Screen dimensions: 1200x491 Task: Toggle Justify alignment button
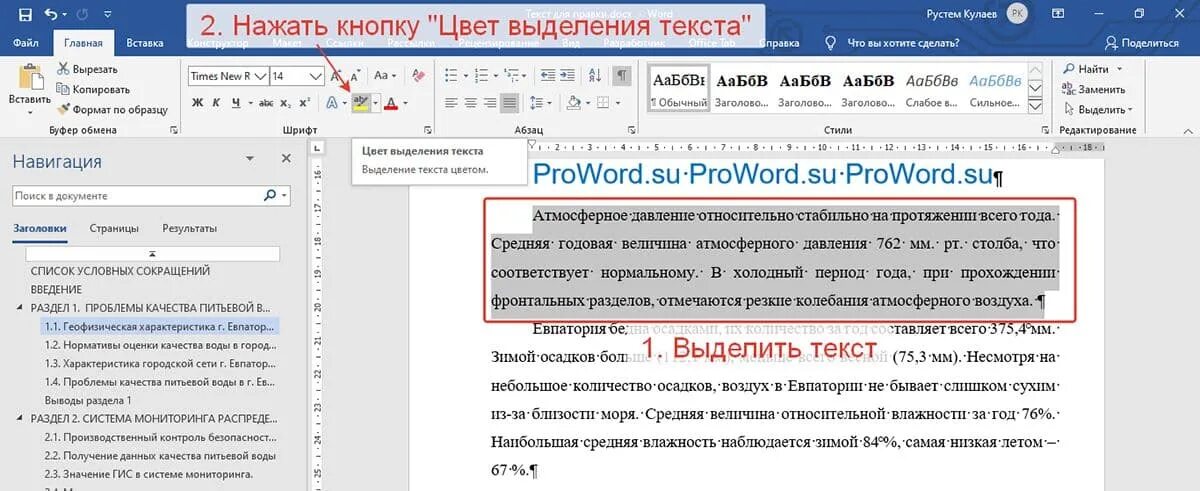[510, 102]
